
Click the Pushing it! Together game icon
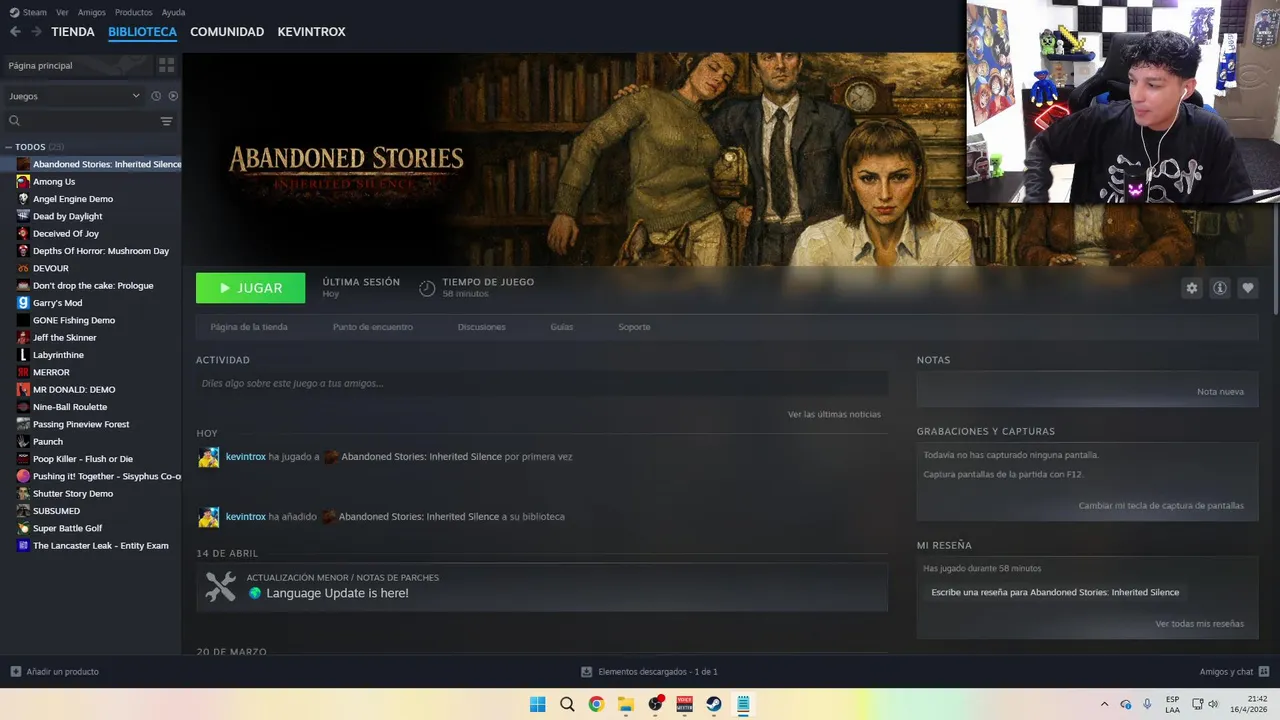pyautogui.click(x=23, y=476)
